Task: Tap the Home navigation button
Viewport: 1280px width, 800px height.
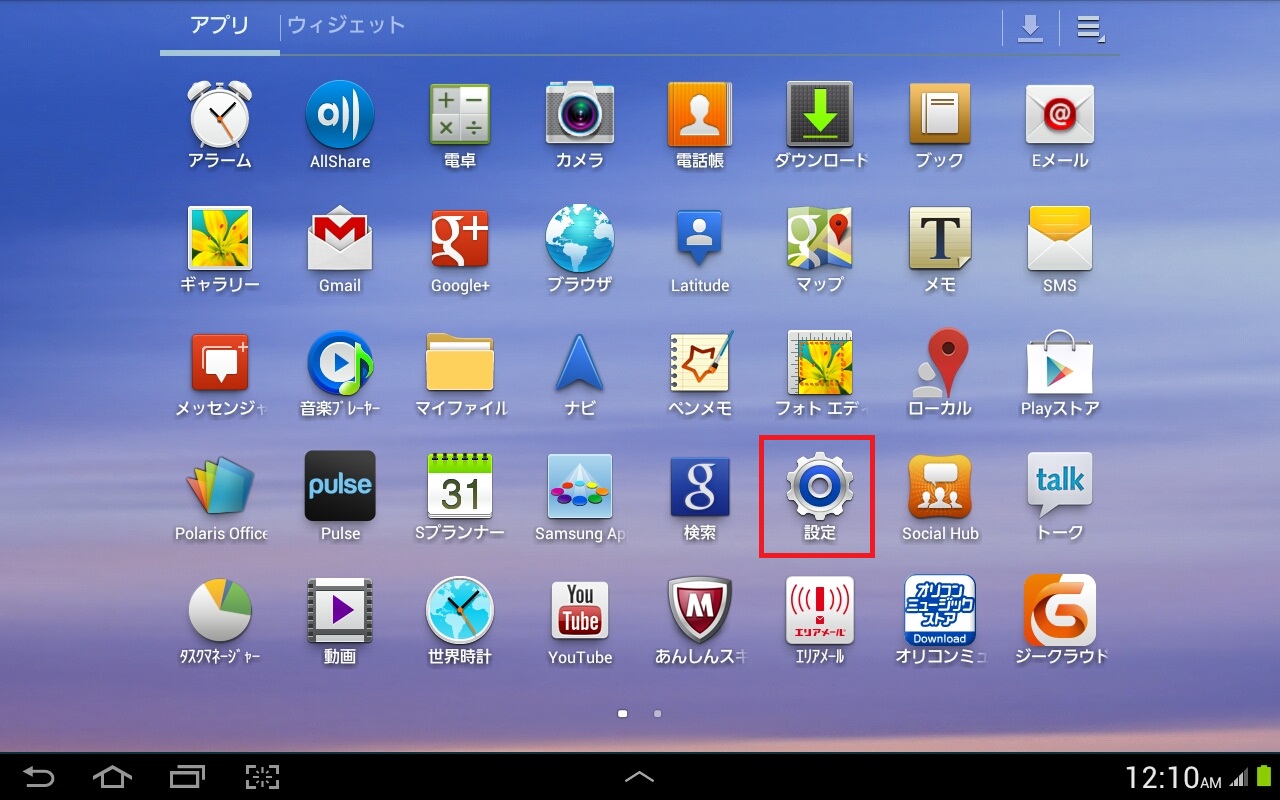Action: click(112, 777)
